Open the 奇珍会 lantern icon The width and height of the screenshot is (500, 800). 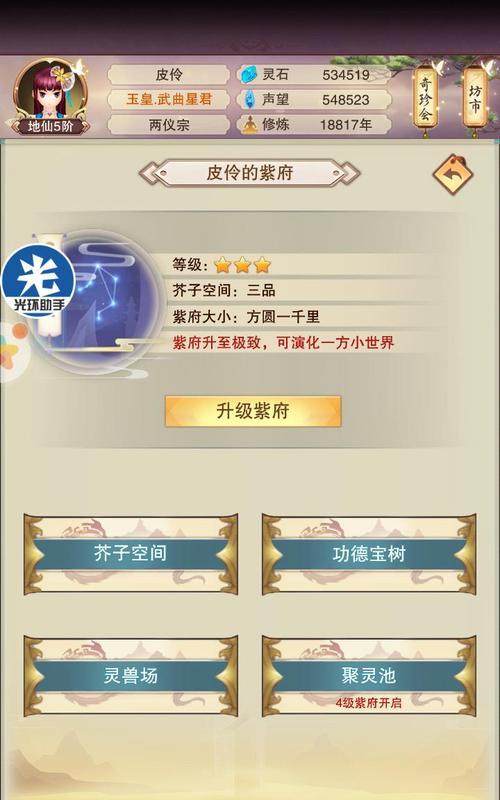(426, 99)
